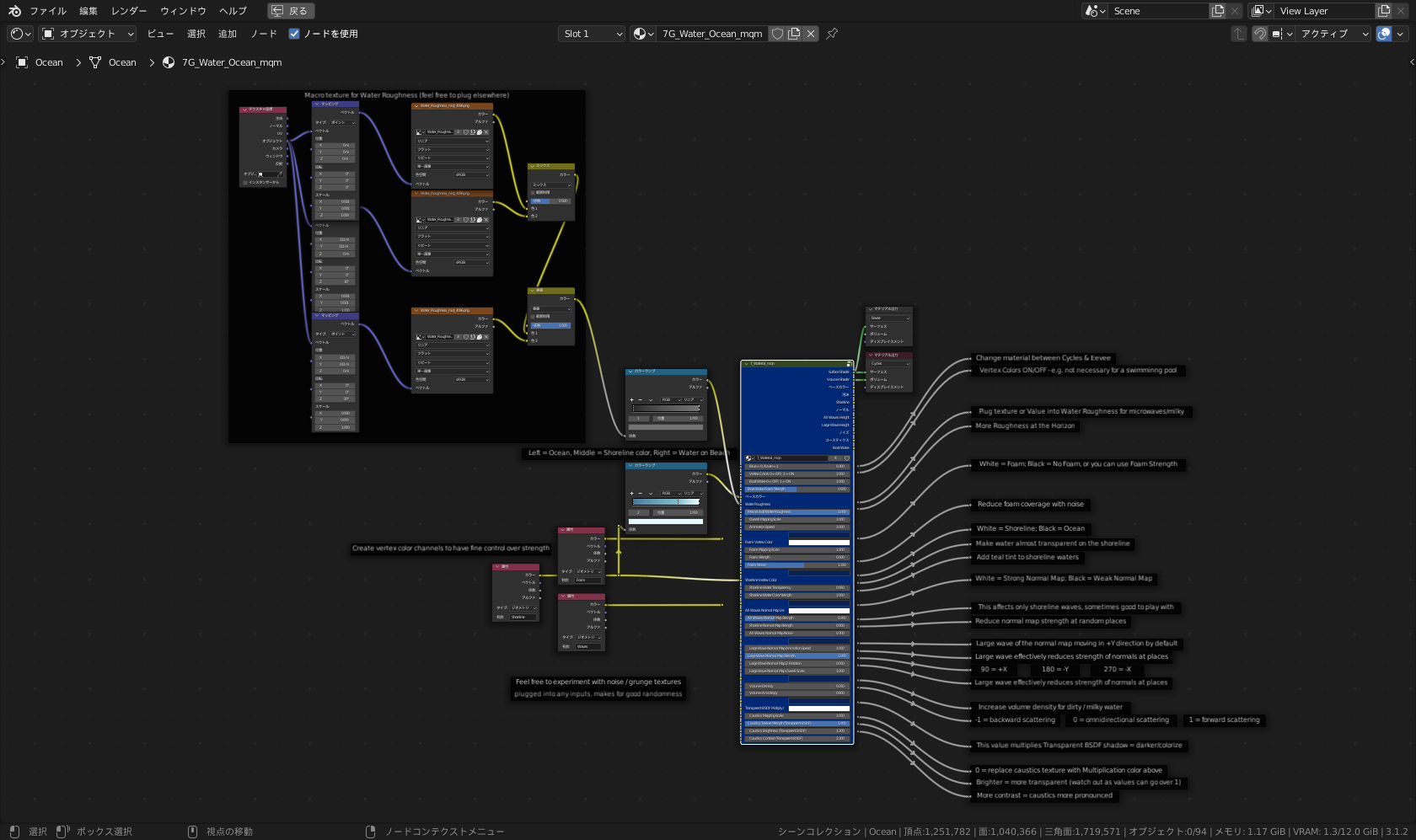Click the 選択 (Select) header menu
The image size is (1416, 840).
(x=196, y=34)
